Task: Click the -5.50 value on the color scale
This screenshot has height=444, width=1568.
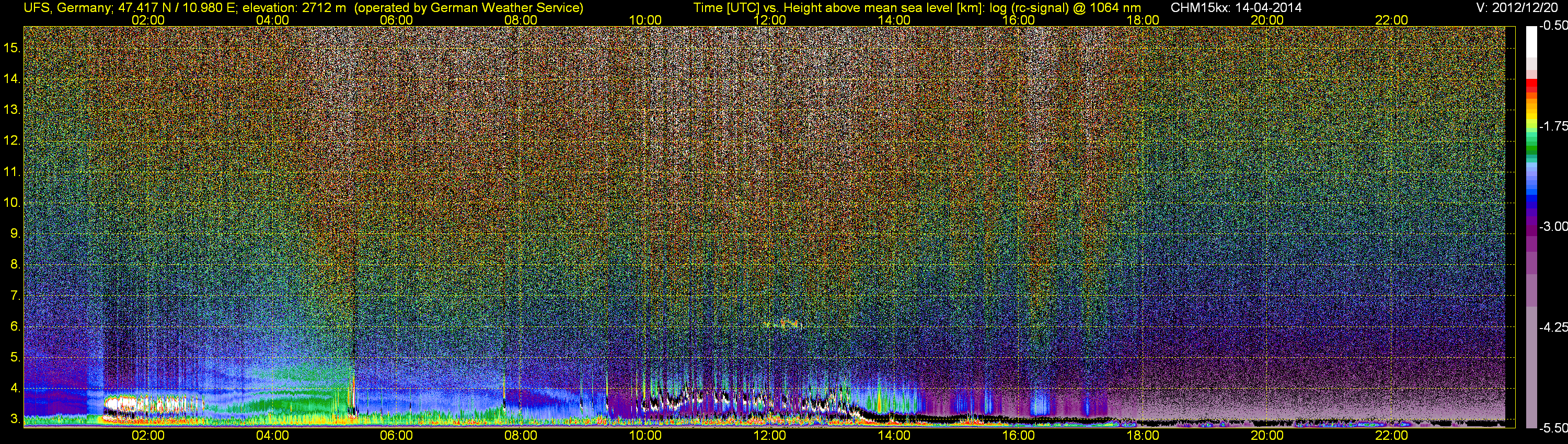Action: (1553, 428)
